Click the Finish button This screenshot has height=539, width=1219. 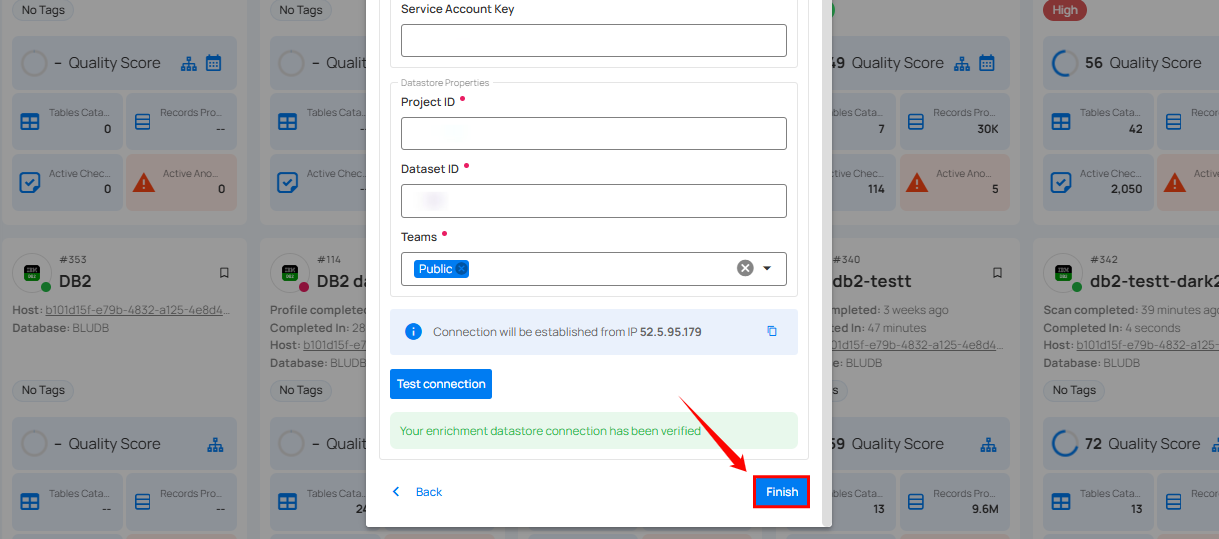click(781, 492)
